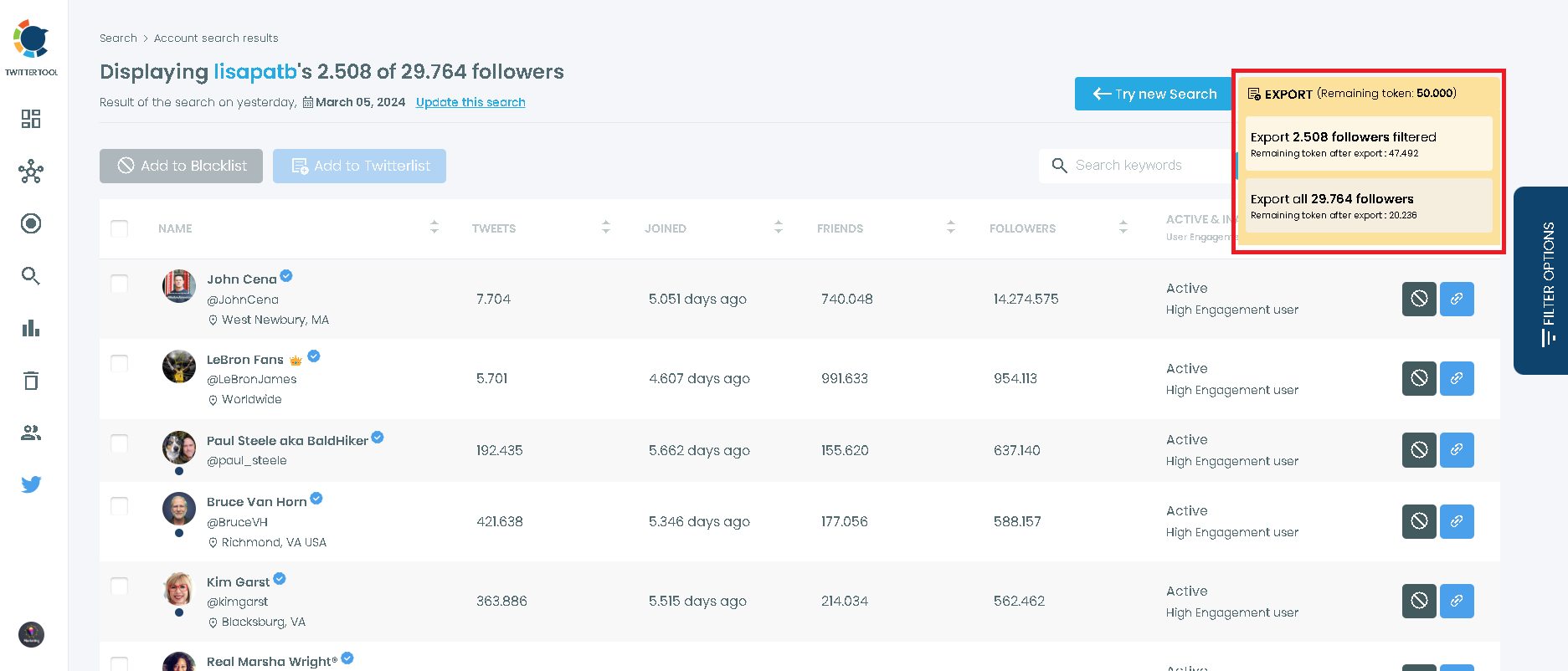The width and height of the screenshot is (1568, 671).
Task: Blacklist Bruce Van Horn with the block icon
Action: point(1419,521)
